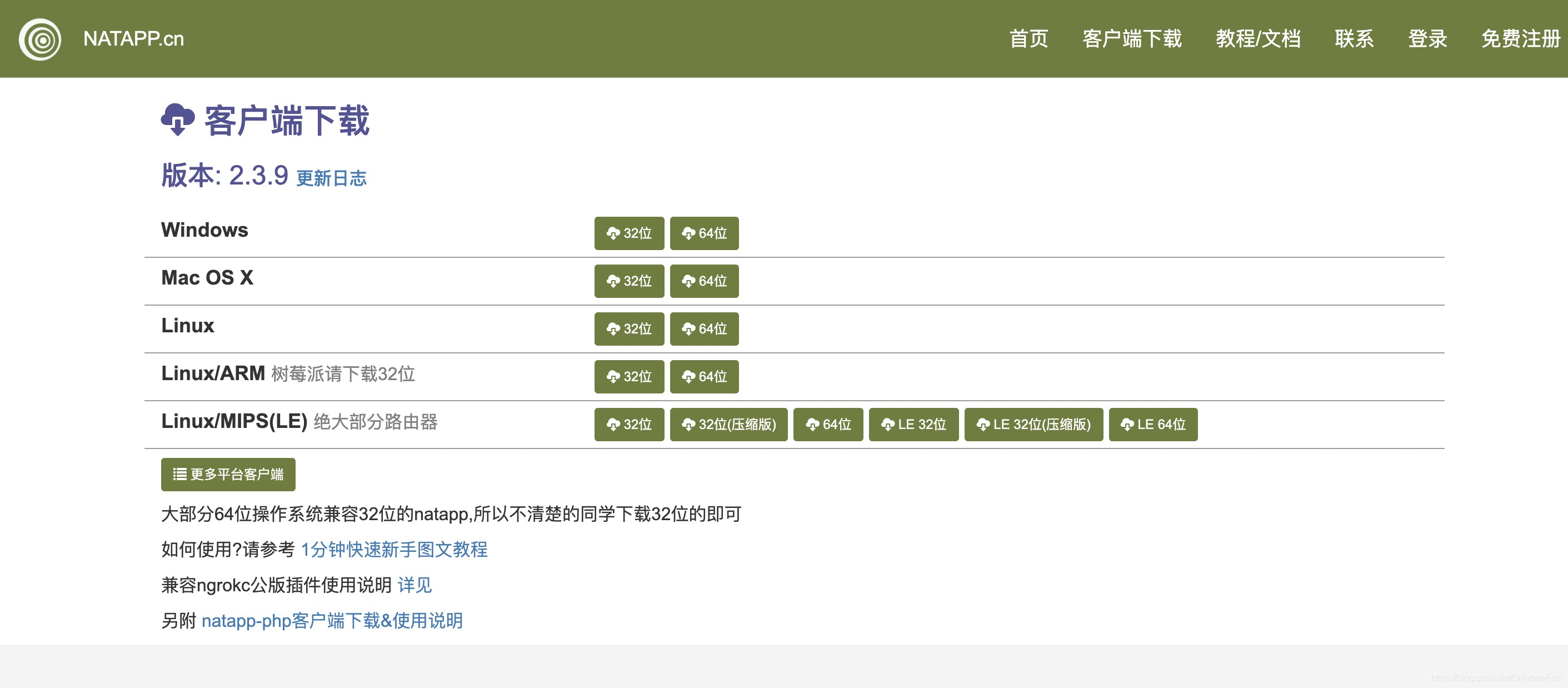Image resolution: width=1568 pixels, height=688 pixels.
Task: Download Linux/MIPS 64位 client
Action: tap(828, 425)
